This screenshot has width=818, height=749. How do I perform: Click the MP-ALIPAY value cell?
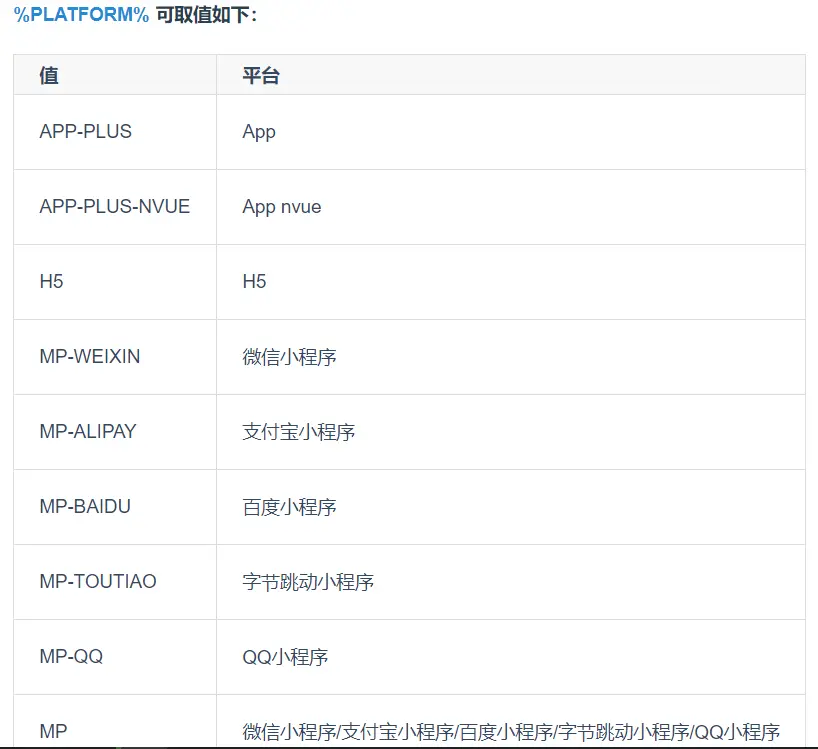click(x=115, y=432)
